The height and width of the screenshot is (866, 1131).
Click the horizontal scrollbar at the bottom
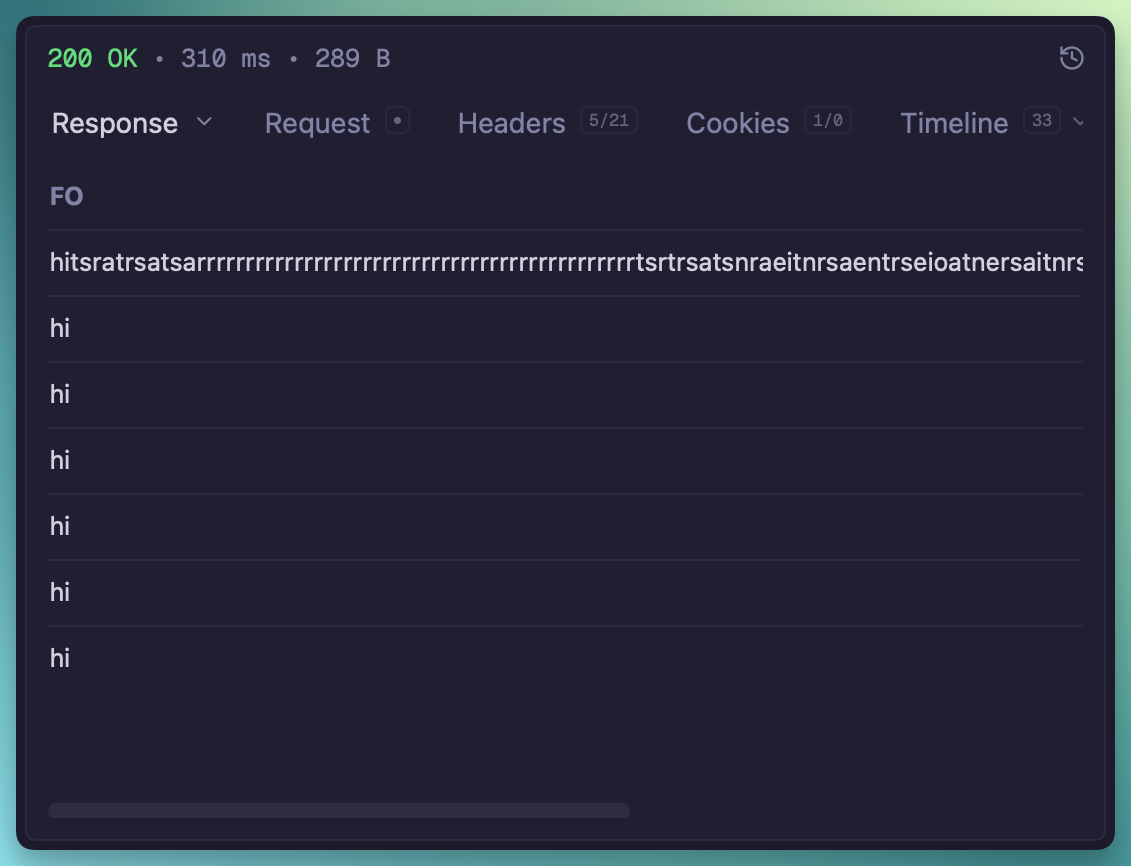pyautogui.click(x=339, y=810)
